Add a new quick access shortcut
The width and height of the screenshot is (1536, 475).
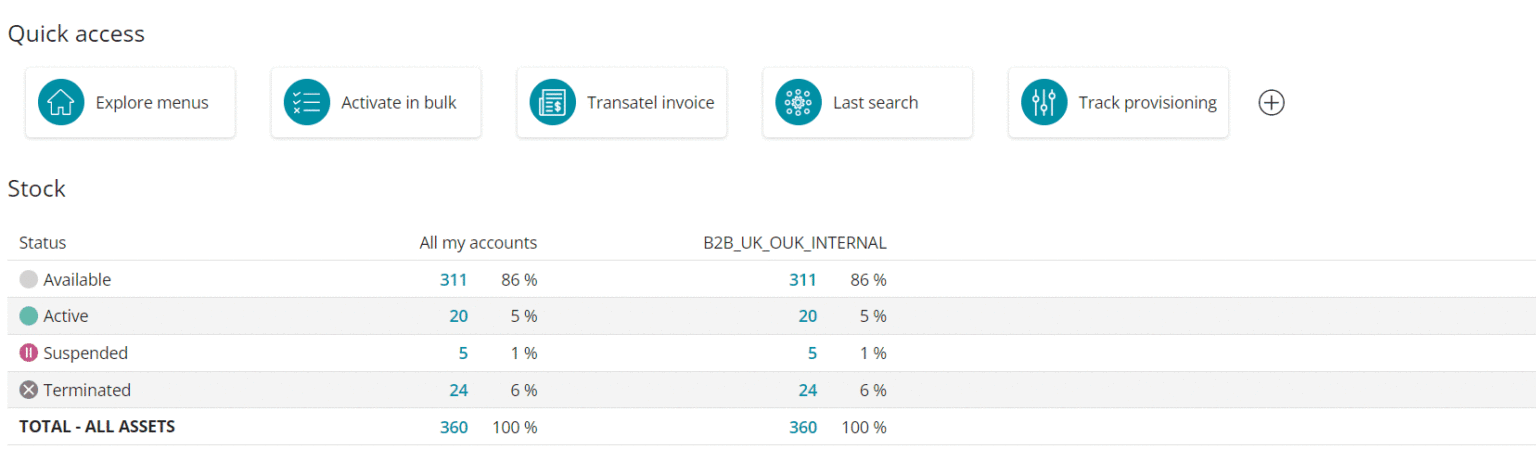(x=1271, y=102)
